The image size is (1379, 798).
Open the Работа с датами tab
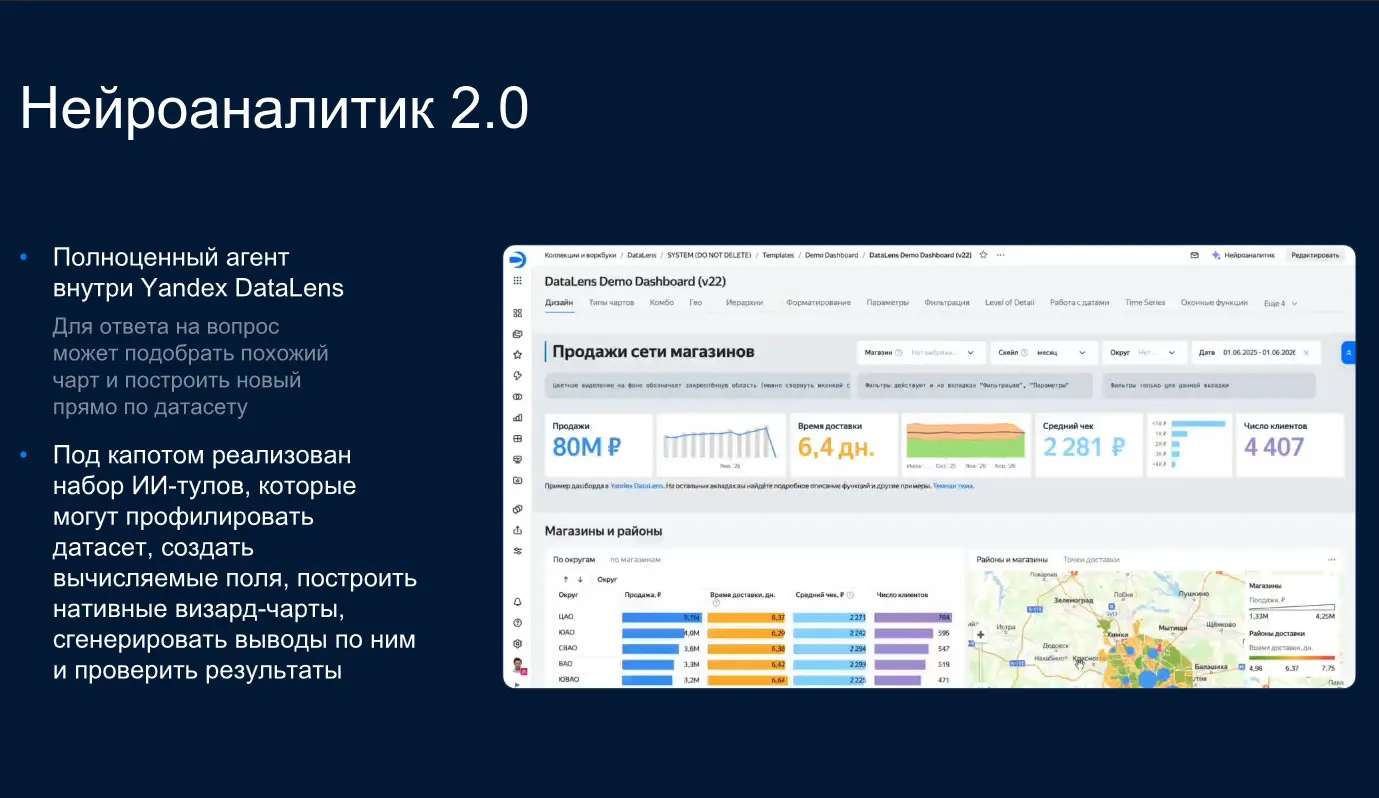[1080, 302]
